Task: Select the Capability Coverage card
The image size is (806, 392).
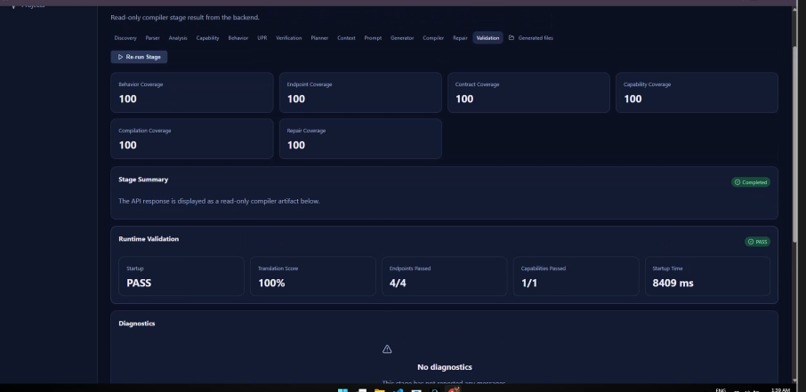Action: tap(697, 92)
